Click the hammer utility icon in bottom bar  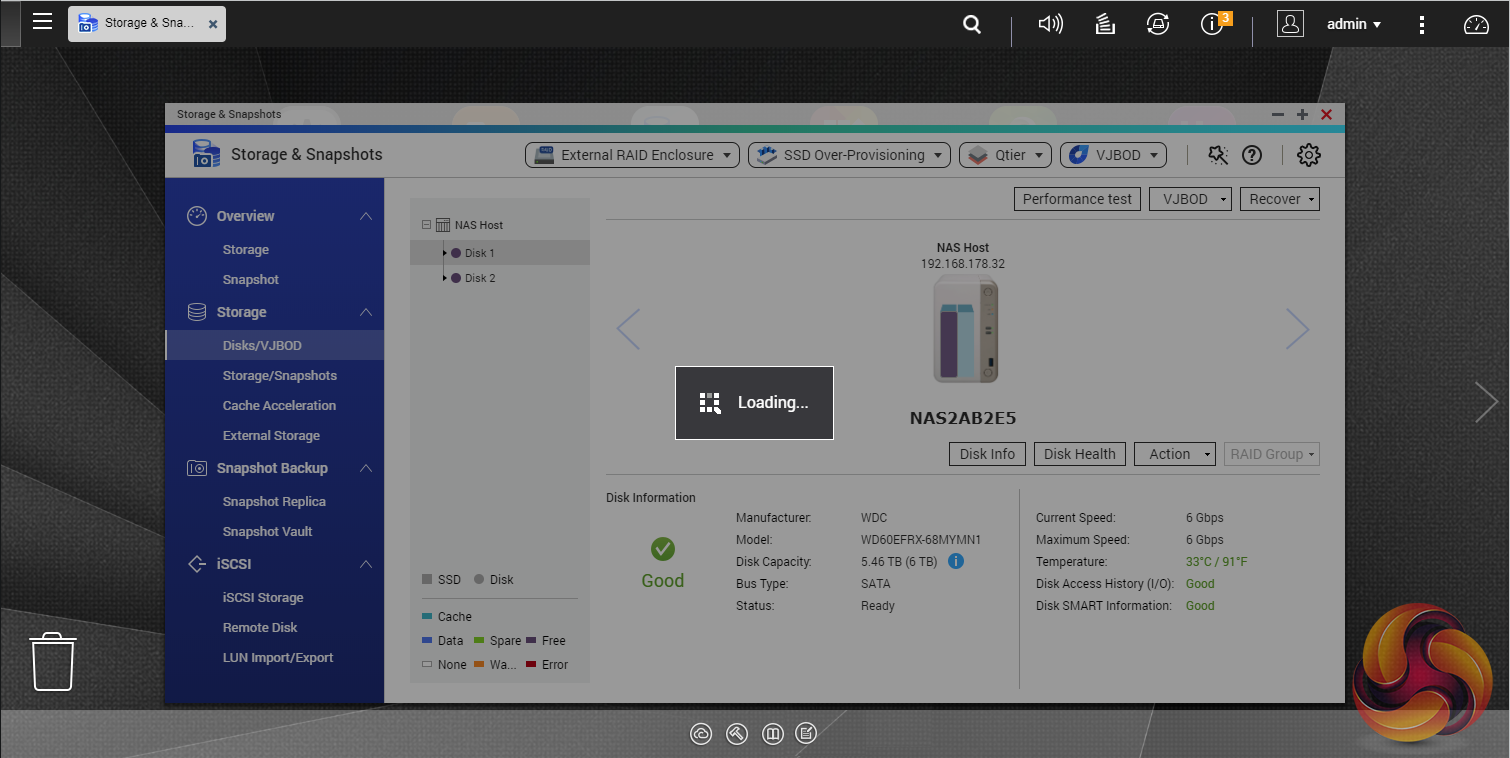point(736,734)
